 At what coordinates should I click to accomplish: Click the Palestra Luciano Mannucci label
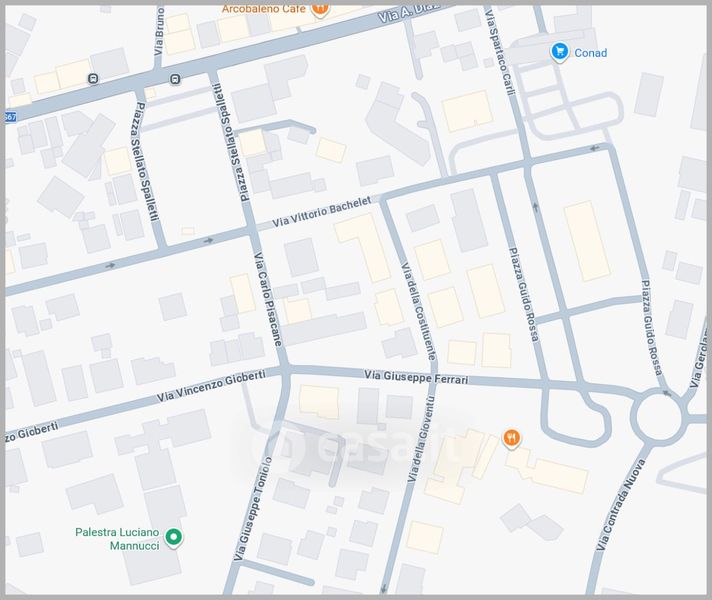pos(118,539)
